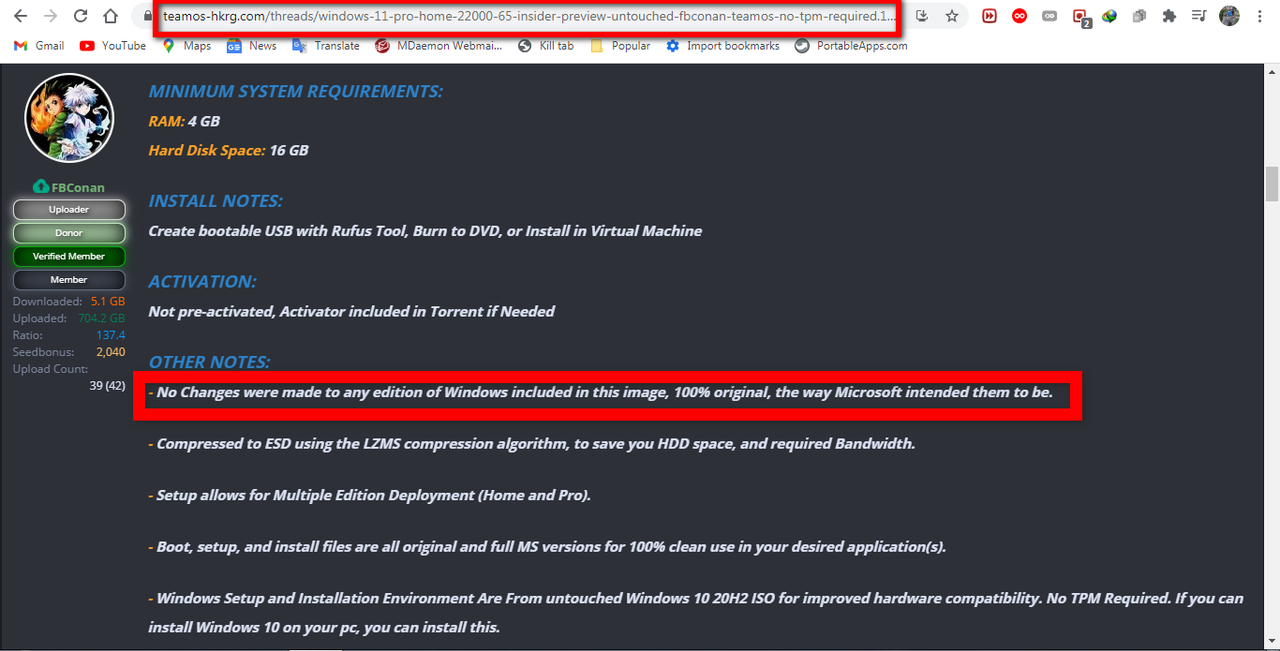The height and width of the screenshot is (651, 1280).
Task: Click the 'No Changes were made' note
Action: (x=601, y=392)
